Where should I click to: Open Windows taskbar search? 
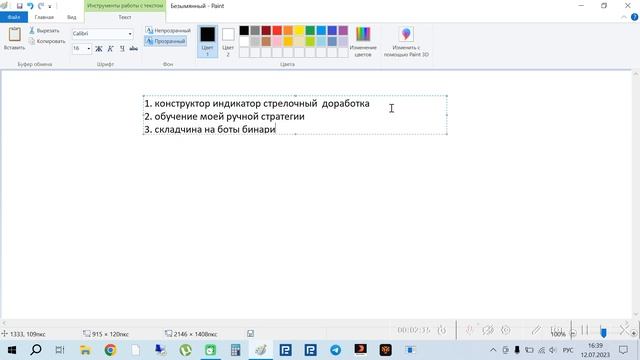click(36, 350)
